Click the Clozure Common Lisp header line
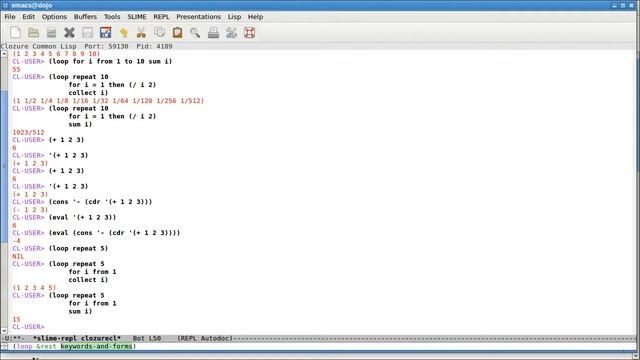640x360 pixels. click(38, 46)
